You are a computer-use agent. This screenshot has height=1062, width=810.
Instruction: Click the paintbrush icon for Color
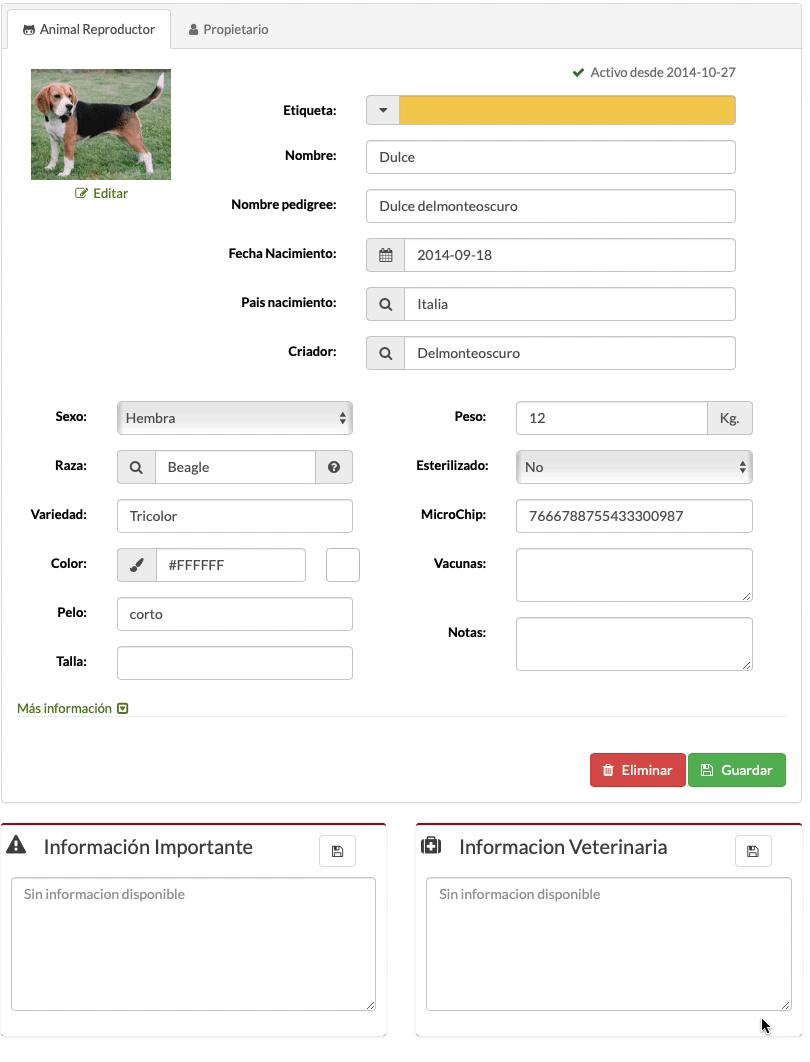(137, 565)
